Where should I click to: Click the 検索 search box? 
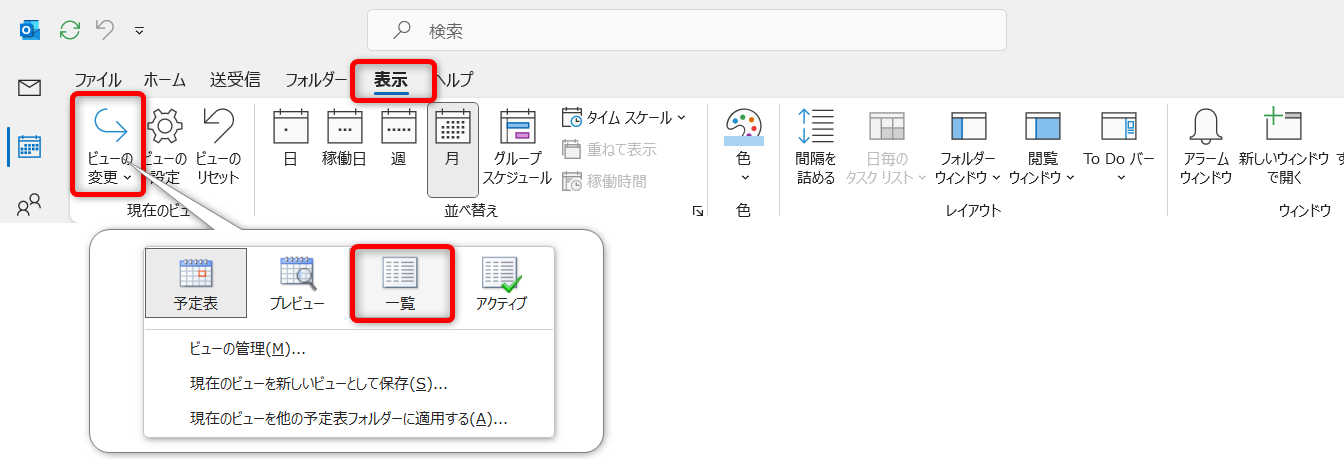[x=686, y=31]
